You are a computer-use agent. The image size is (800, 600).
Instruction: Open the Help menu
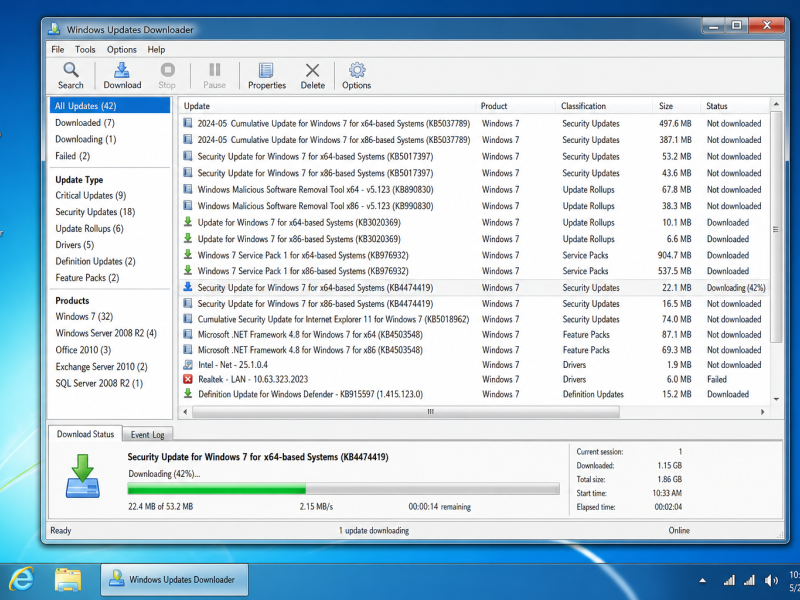pyautogui.click(x=156, y=49)
